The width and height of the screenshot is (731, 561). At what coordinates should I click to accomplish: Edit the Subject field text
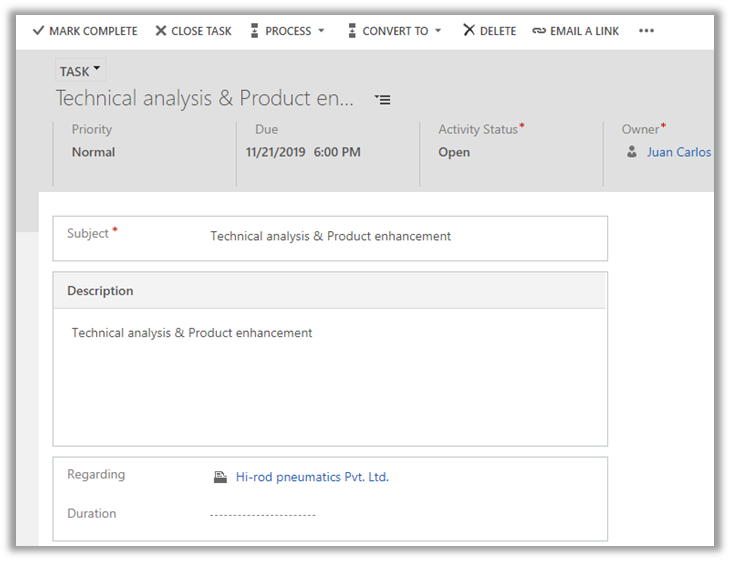[330, 236]
